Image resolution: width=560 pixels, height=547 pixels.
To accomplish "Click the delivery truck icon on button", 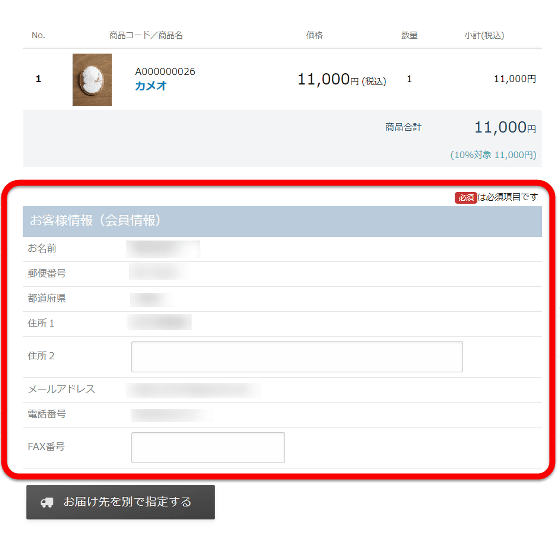I will [47, 502].
